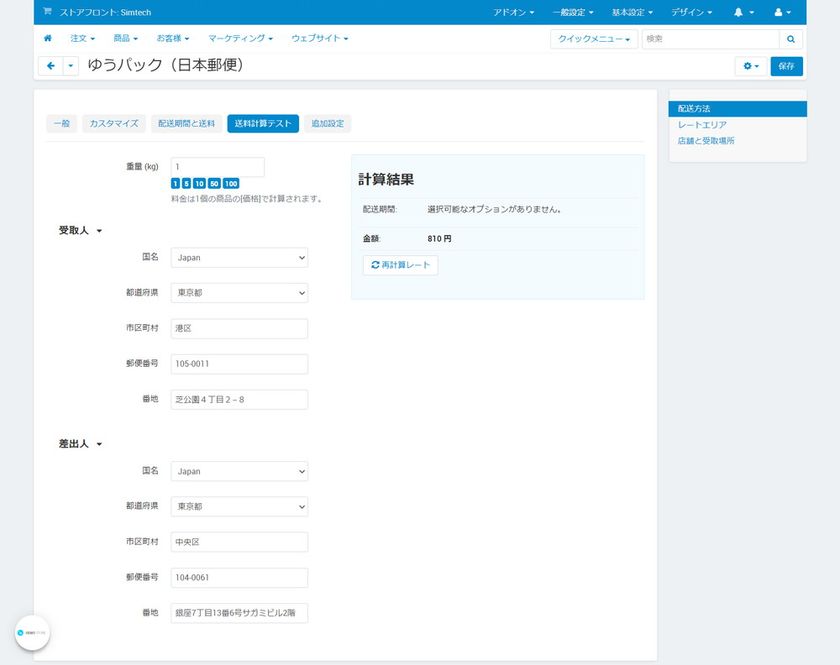Click the recipient 郵便番号 input field
Image resolution: width=840 pixels, height=665 pixels.
tap(239, 364)
